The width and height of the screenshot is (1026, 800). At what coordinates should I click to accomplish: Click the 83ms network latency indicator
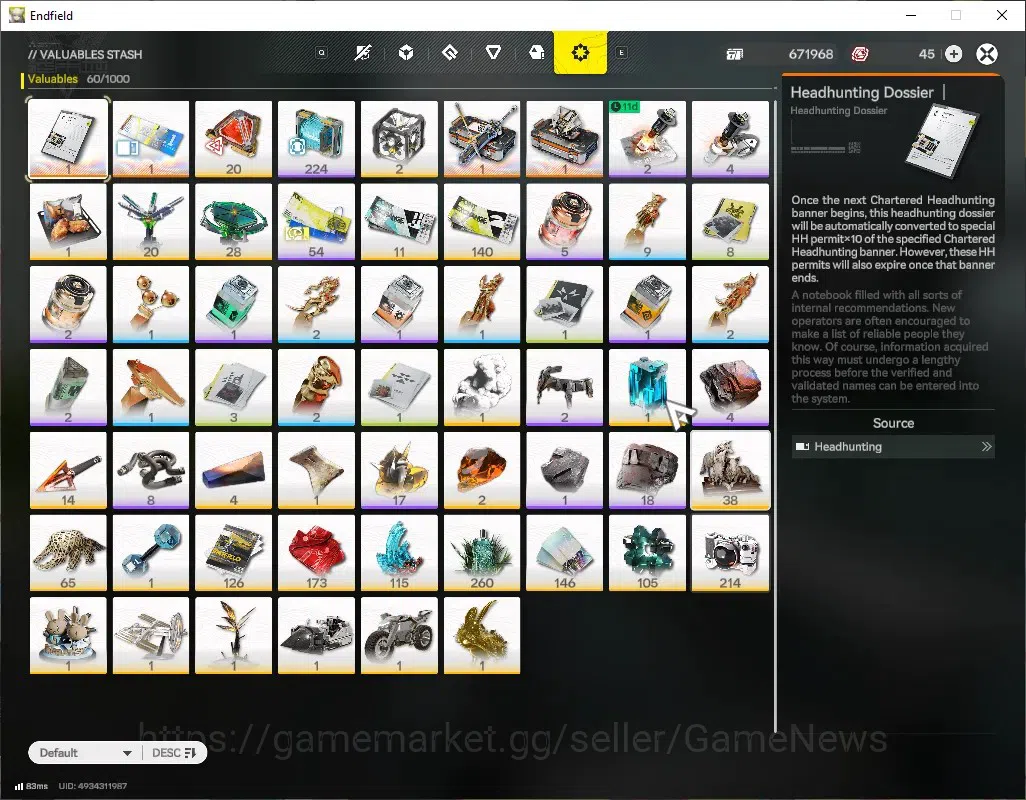(31, 786)
